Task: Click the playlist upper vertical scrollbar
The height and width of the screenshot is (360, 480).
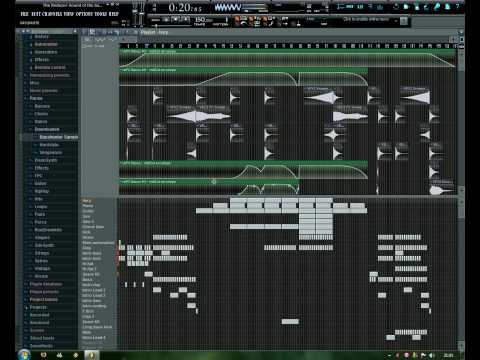Action: pyautogui.click(x=461, y=60)
